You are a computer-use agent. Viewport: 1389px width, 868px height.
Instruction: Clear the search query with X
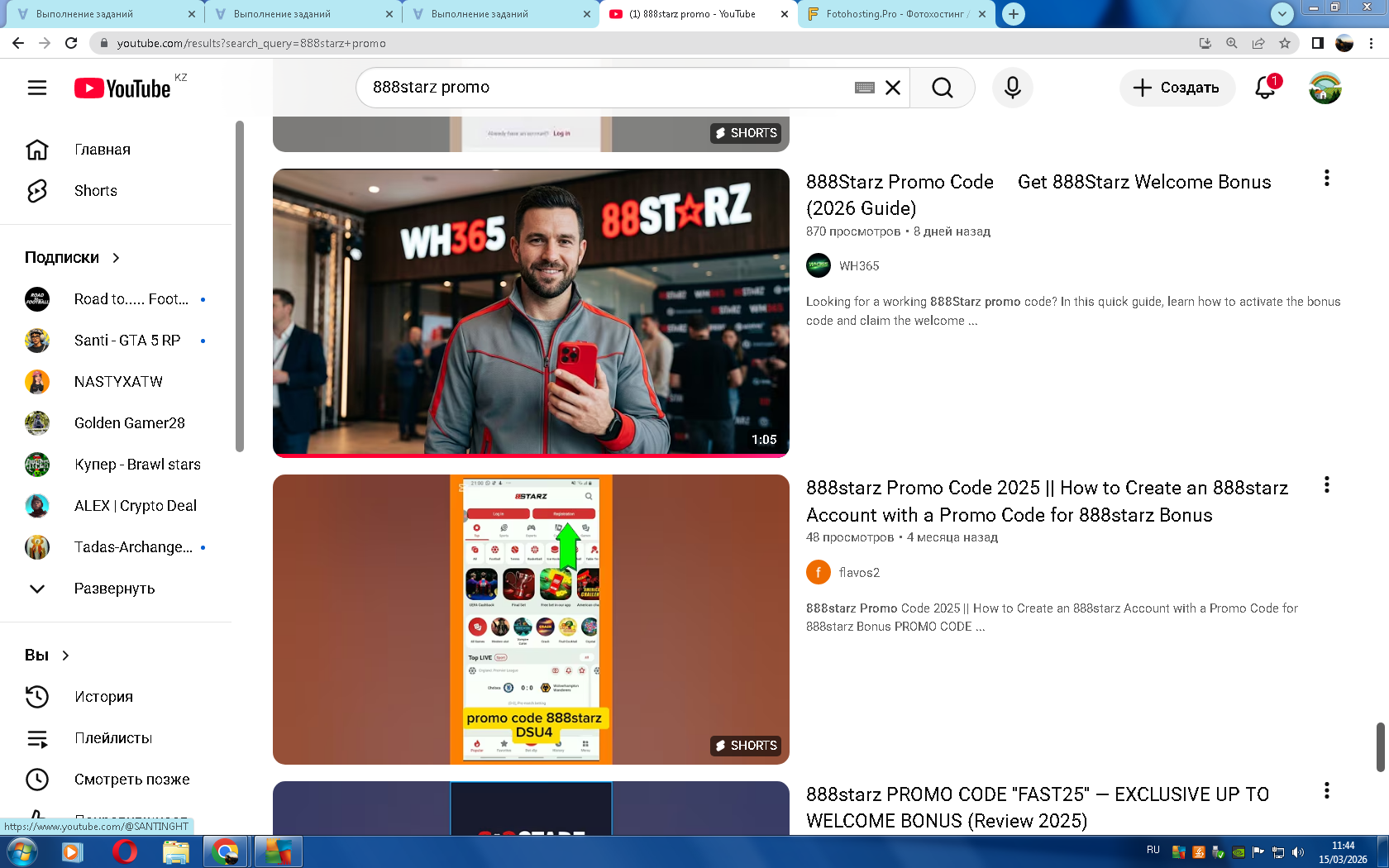[893, 88]
